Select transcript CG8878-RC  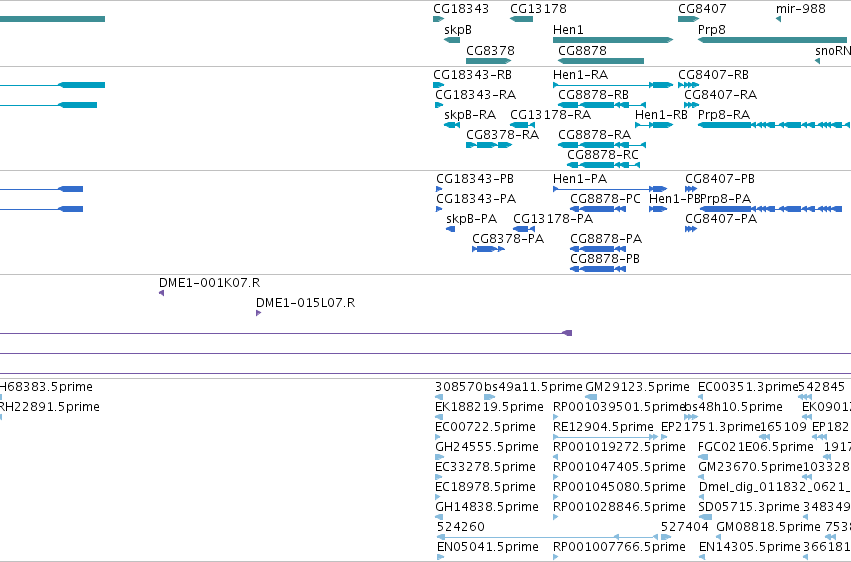[603, 155]
